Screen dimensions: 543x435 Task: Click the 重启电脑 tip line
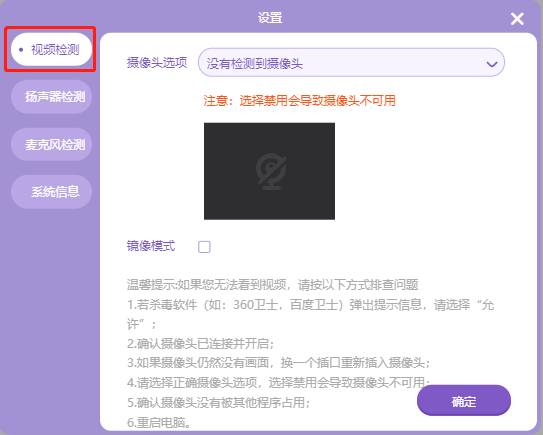click(159, 423)
